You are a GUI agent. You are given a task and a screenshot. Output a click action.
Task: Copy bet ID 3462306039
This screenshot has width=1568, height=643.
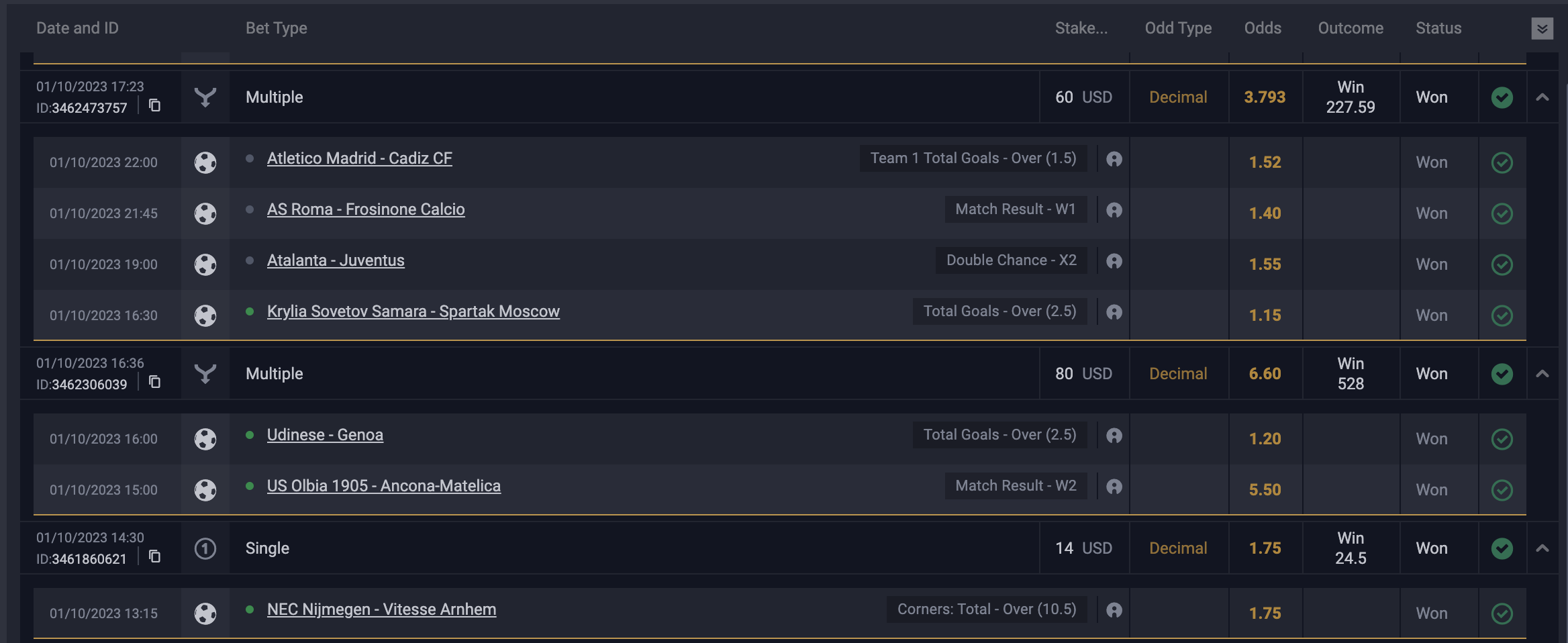[x=154, y=382]
